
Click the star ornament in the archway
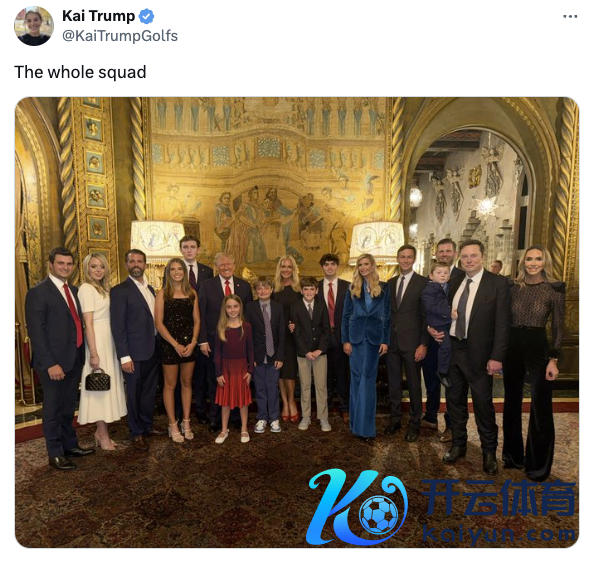click(486, 207)
